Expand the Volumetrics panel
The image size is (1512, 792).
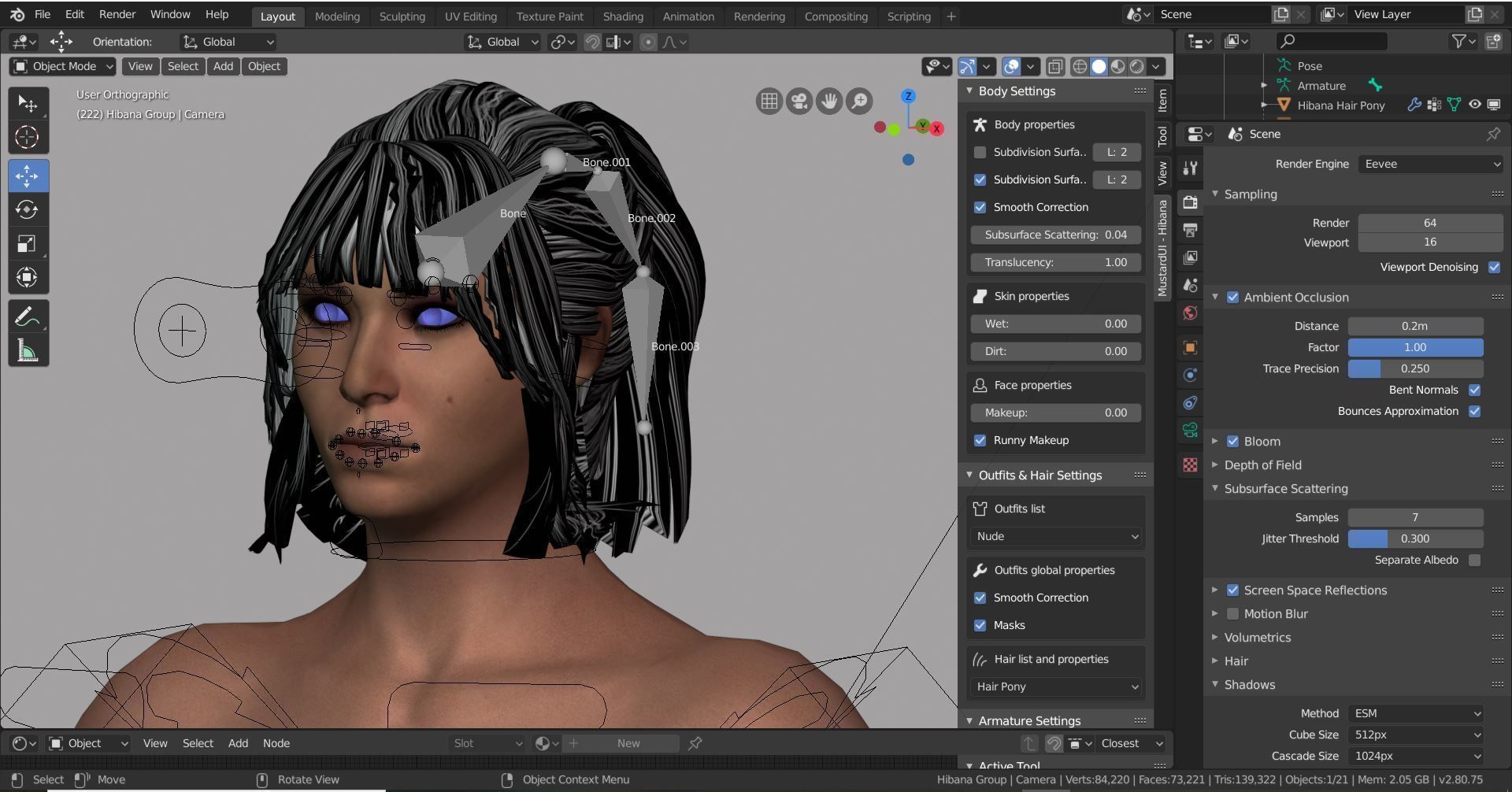tap(1257, 638)
